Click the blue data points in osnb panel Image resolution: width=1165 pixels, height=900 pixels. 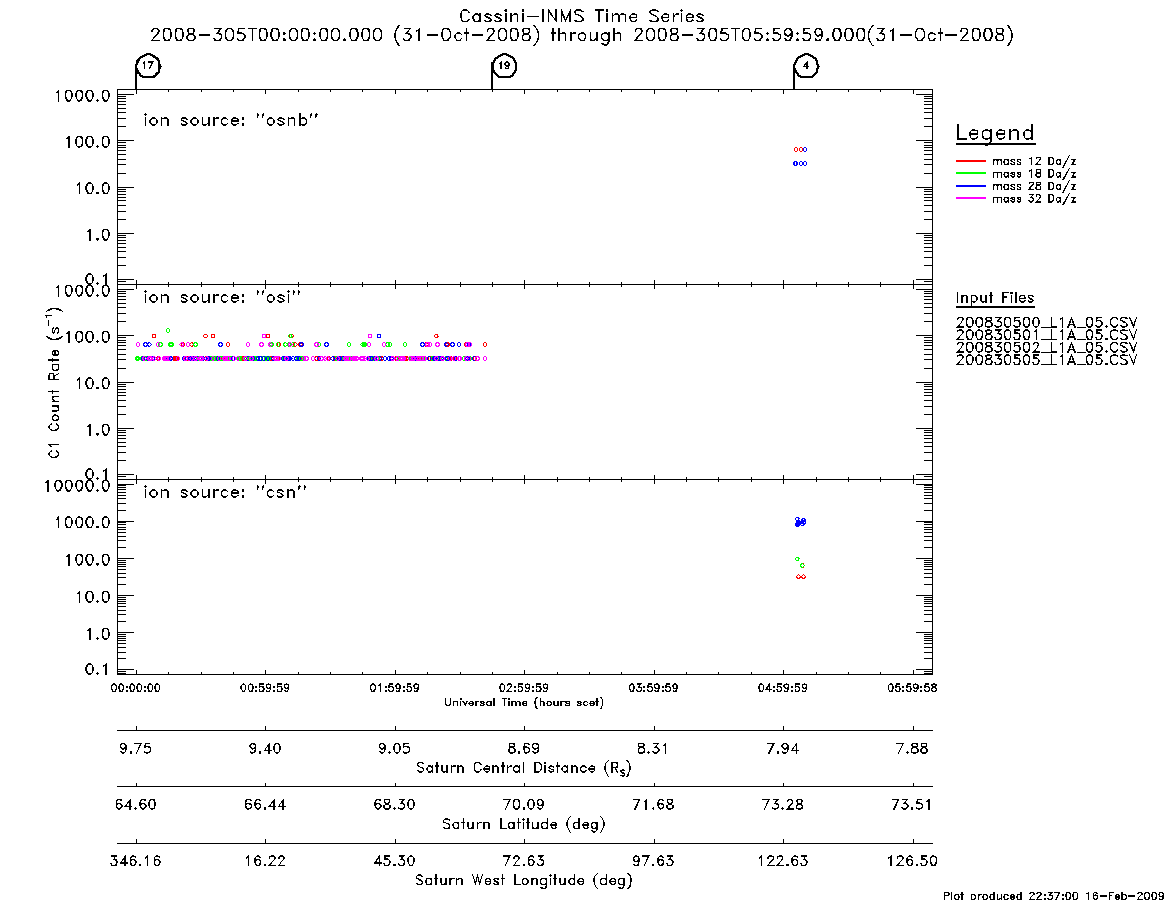click(799, 164)
